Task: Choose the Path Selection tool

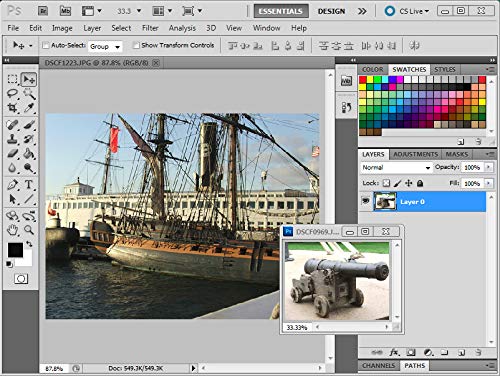Action: 12,199
